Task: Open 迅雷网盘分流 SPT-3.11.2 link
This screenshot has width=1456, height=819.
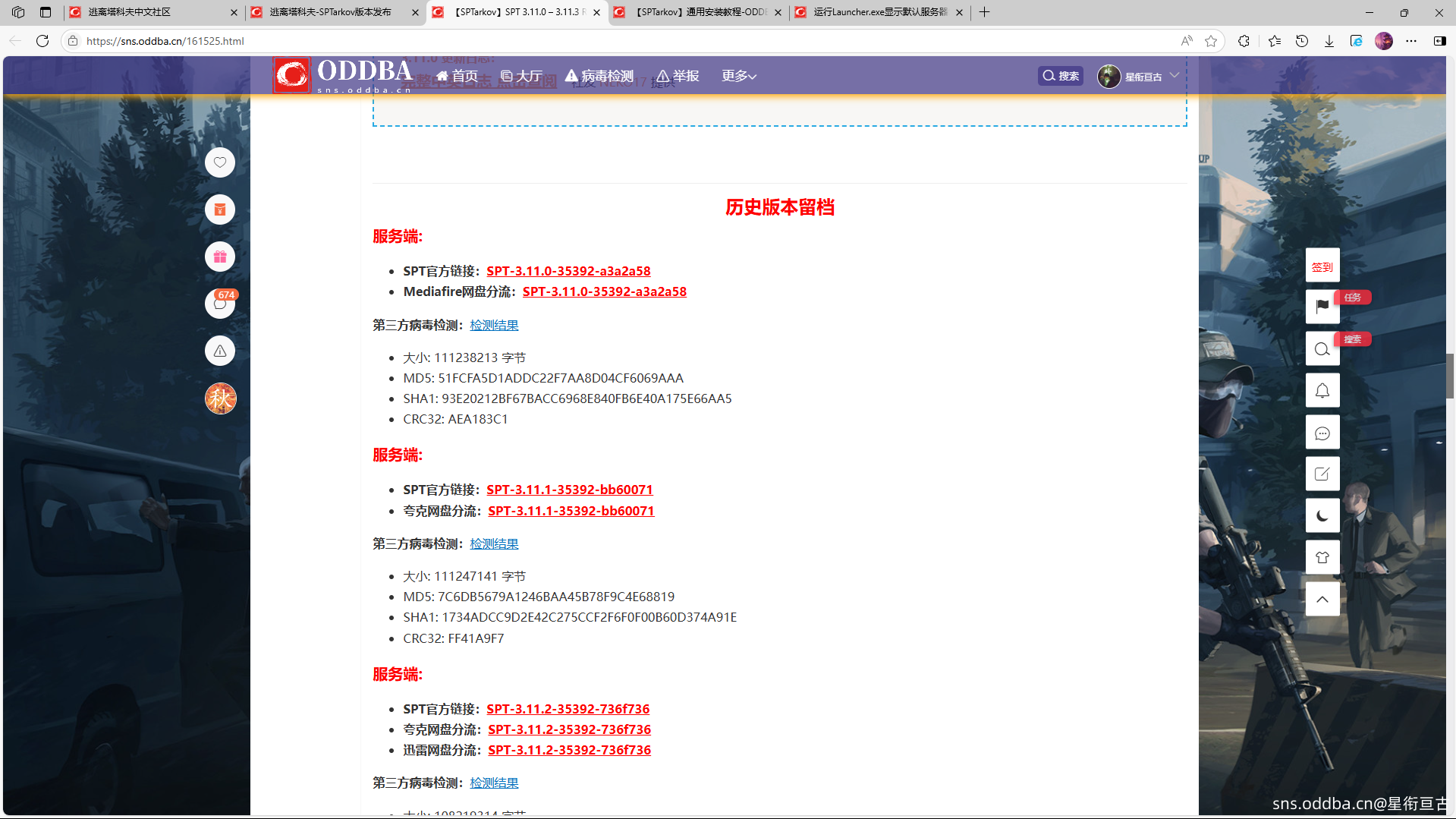Action: tap(570, 750)
